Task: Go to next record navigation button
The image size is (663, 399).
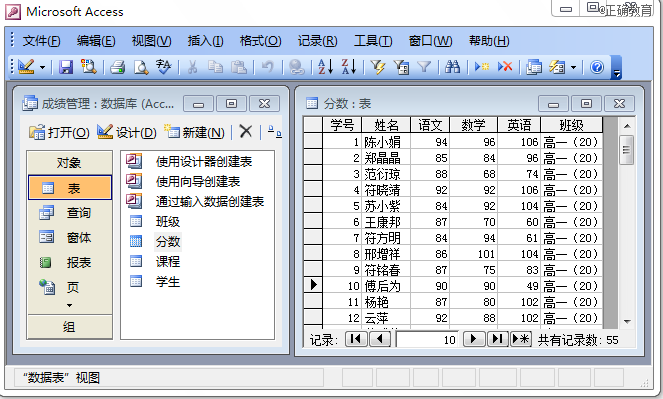Action: 474,339
